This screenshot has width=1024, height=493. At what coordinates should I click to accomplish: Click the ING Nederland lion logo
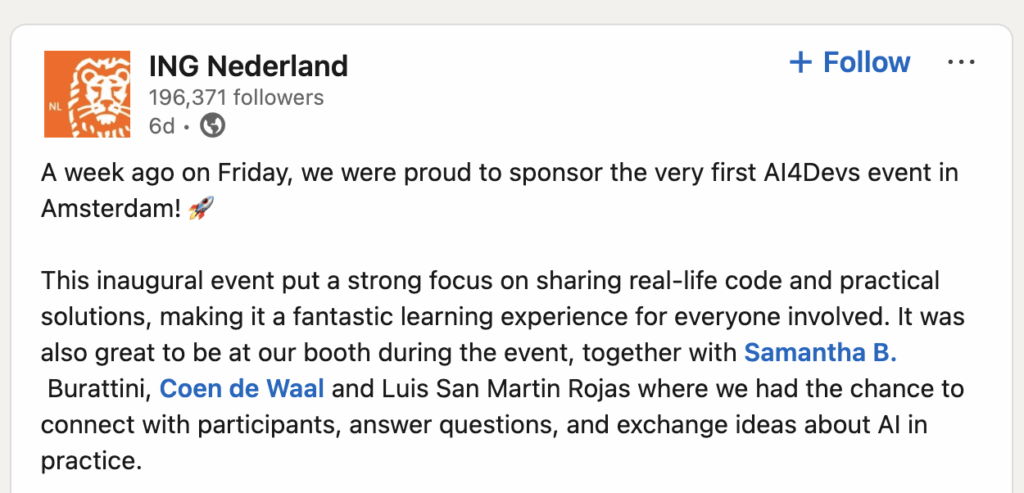(87, 93)
